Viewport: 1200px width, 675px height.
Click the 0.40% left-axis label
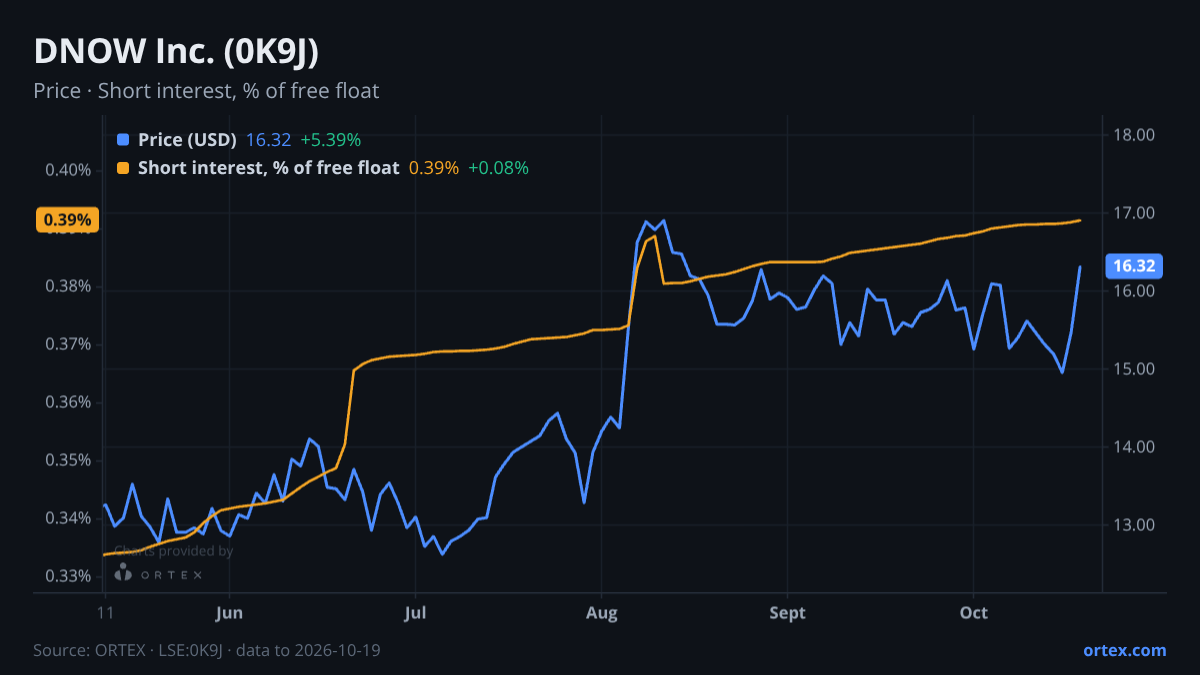69,170
